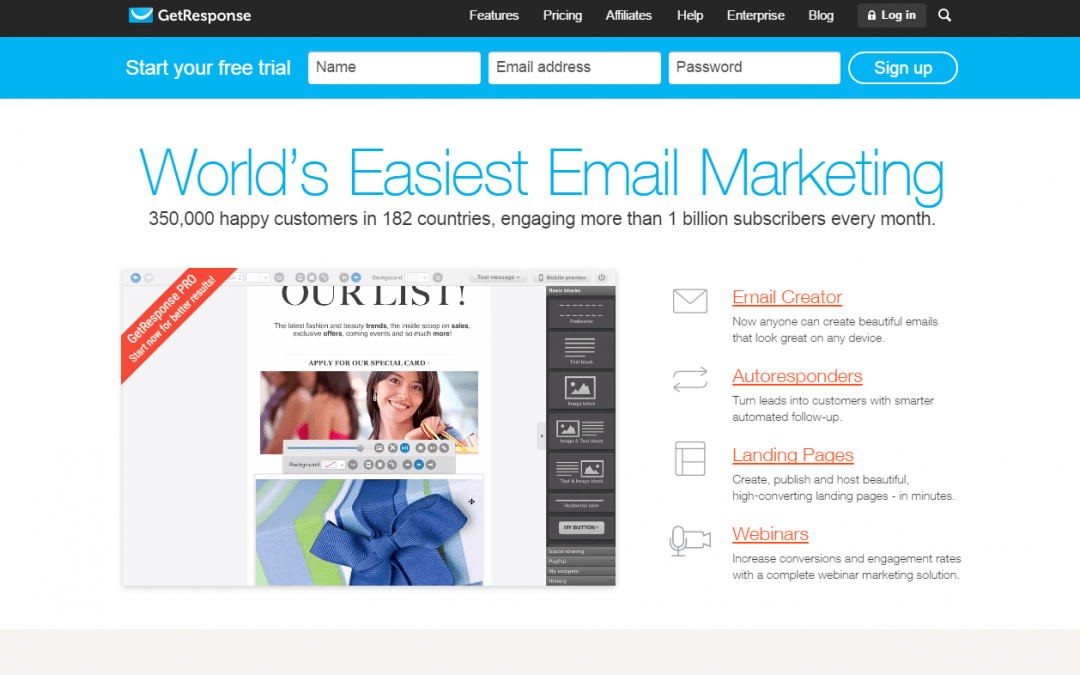1080x675 pixels.
Task: Open site search magnifier icon
Action: click(944, 15)
